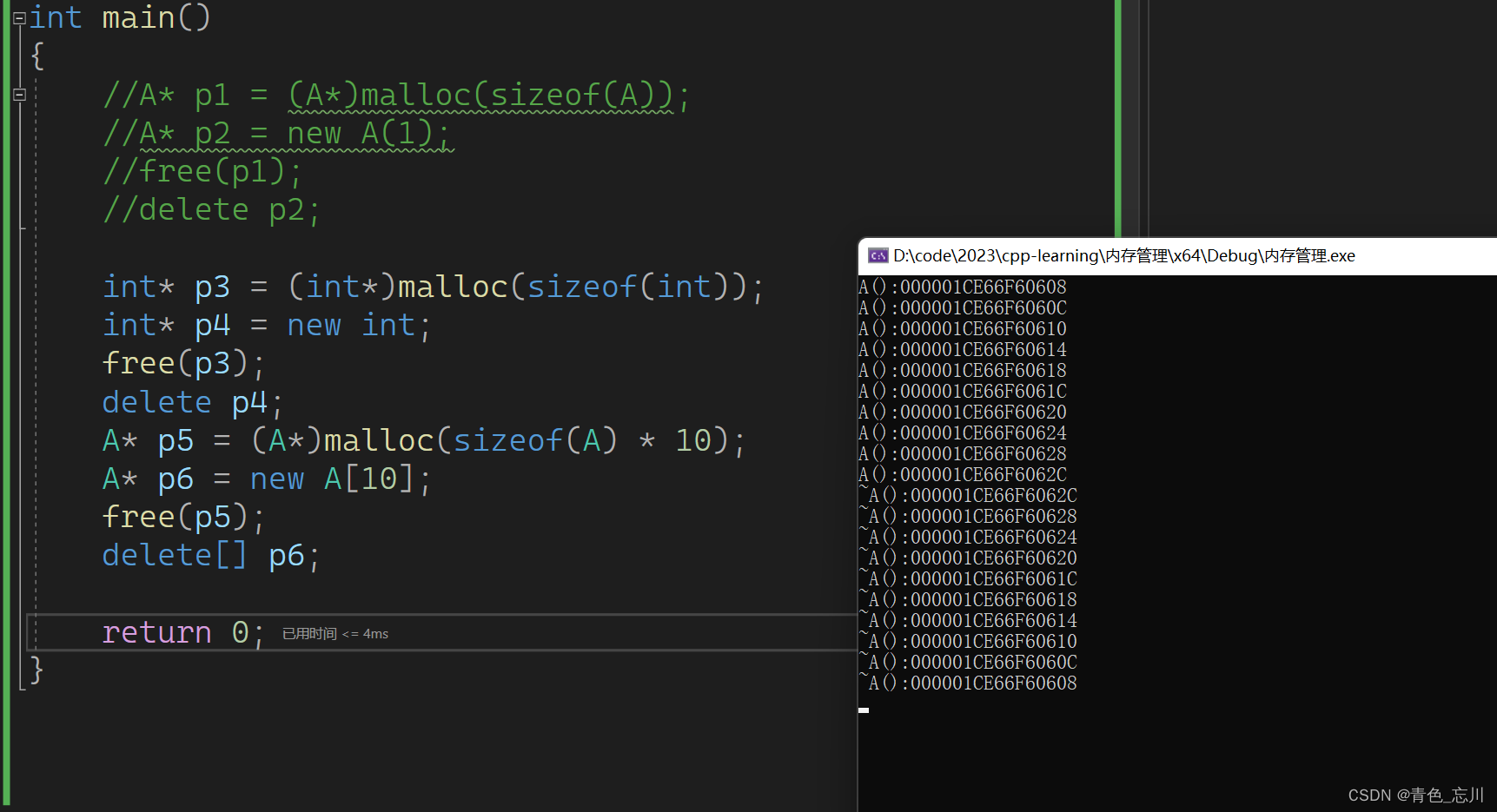Collapse the main() function fold marker
Viewport: 1497px width, 812px height.
tap(19, 18)
